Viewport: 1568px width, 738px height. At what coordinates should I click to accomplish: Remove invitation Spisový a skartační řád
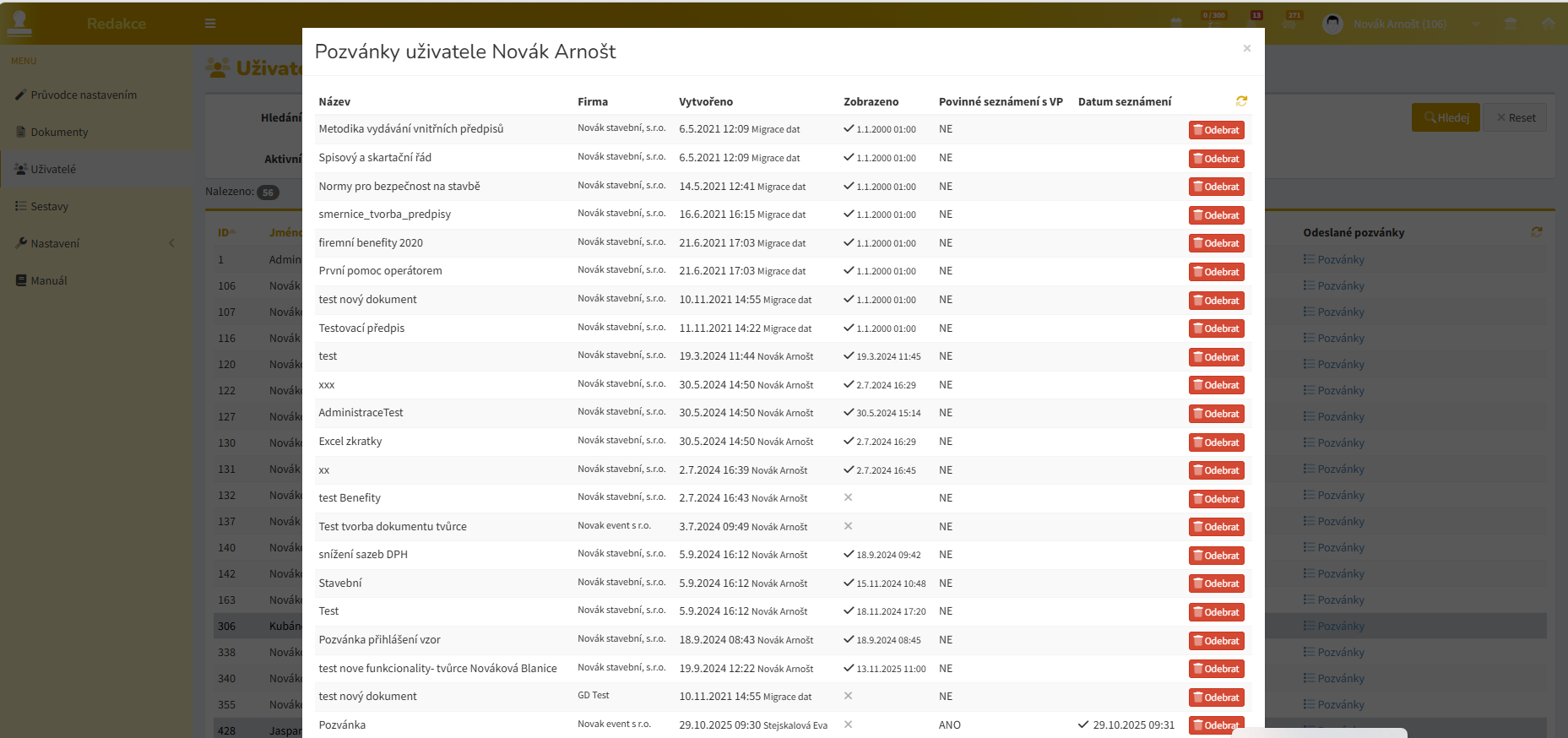click(1216, 159)
